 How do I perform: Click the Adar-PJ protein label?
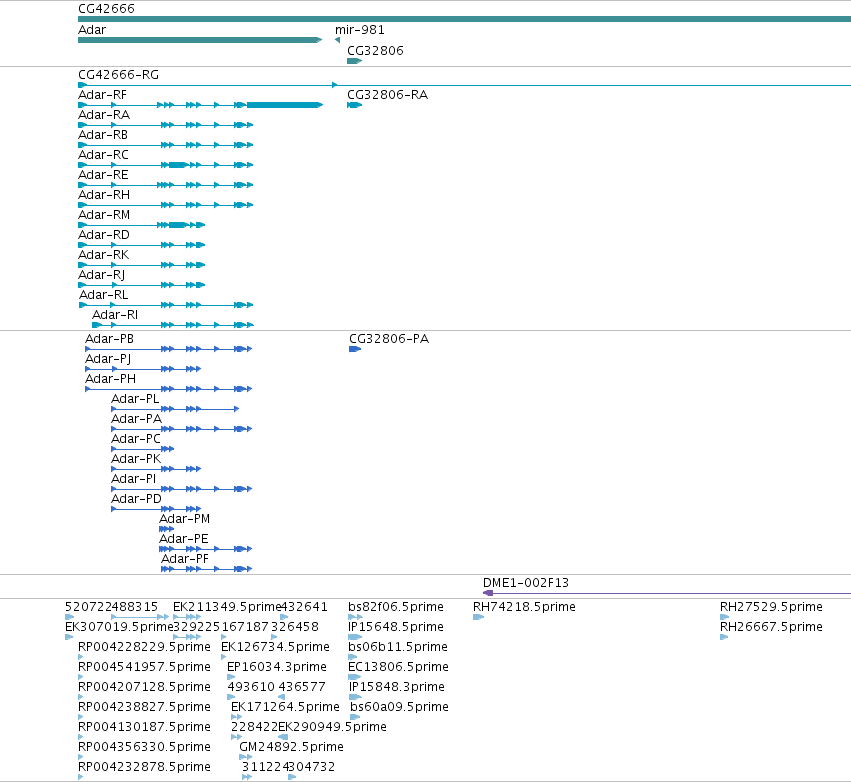(108, 359)
